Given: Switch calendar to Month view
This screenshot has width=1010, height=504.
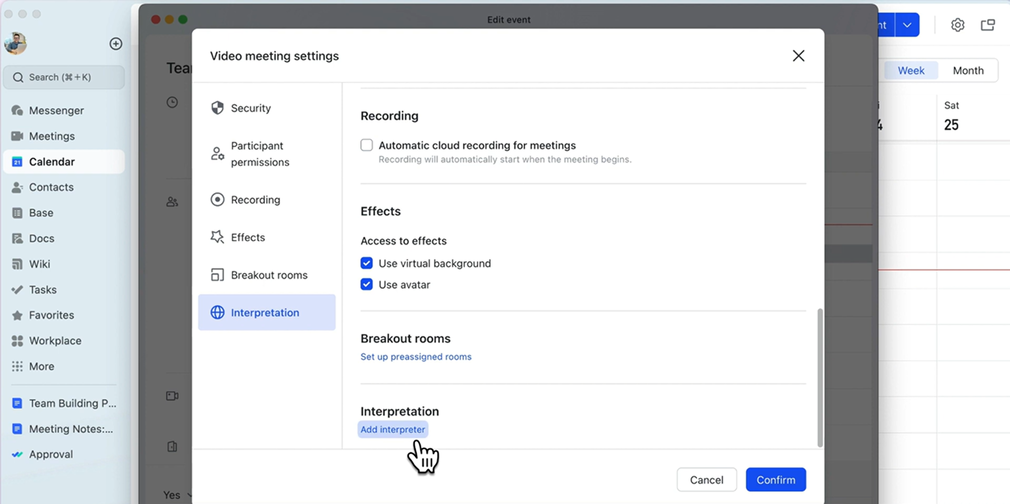Looking at the screenshot, I should click(967, 71).
